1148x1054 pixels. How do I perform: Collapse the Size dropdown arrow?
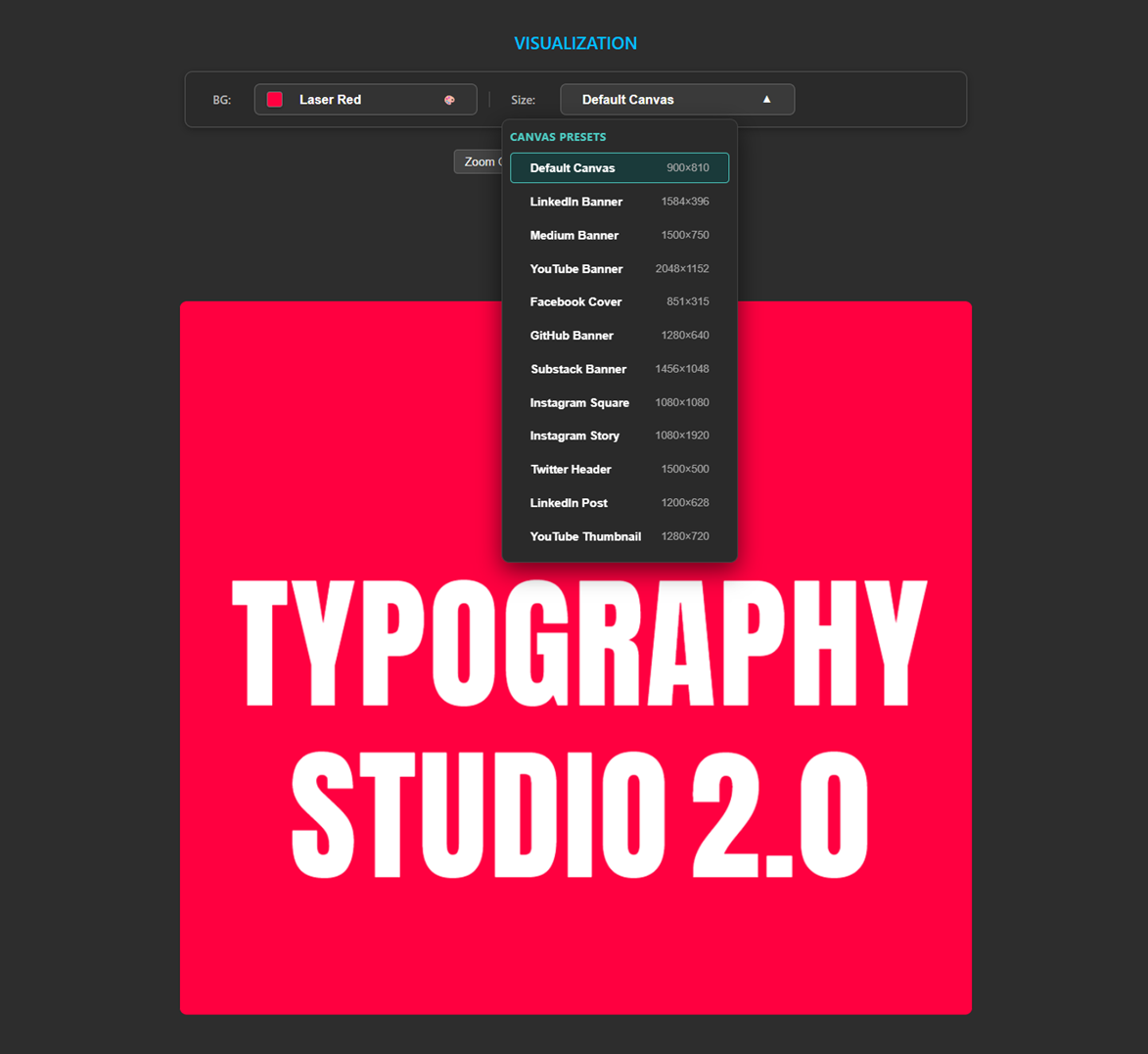[766, 100]
